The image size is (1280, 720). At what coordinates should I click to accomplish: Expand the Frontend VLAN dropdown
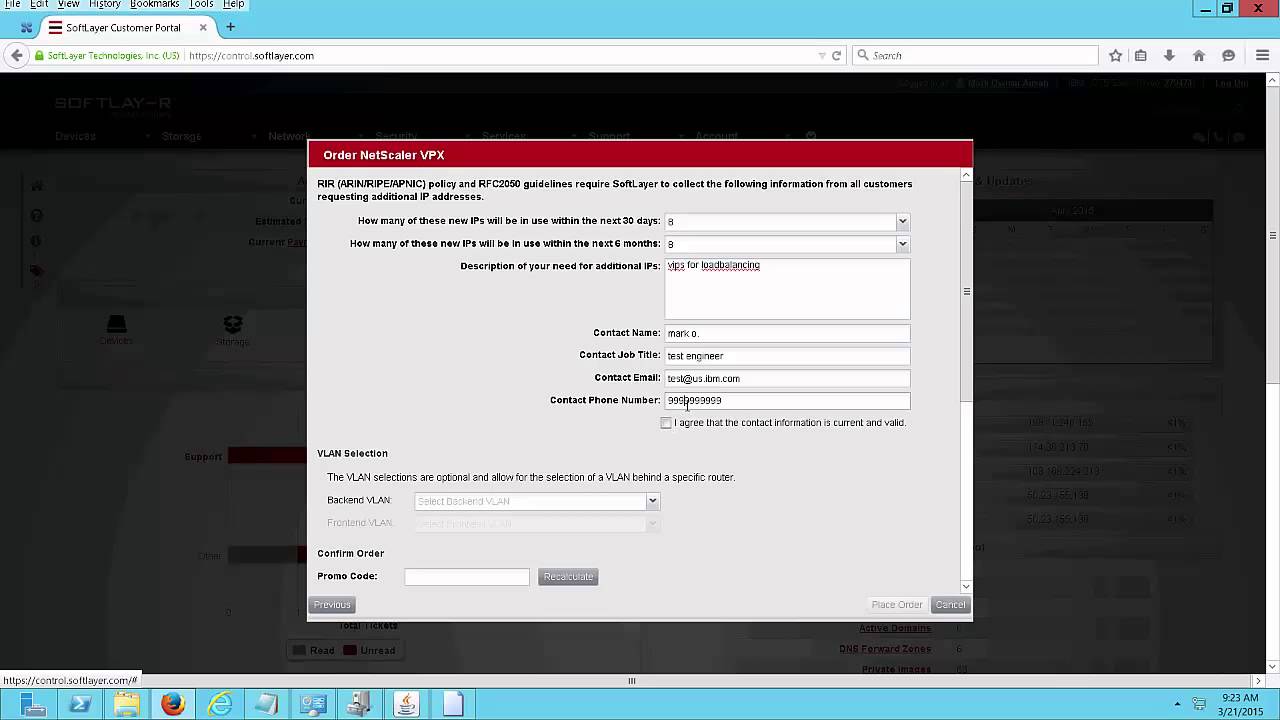(x=652, y=523)
